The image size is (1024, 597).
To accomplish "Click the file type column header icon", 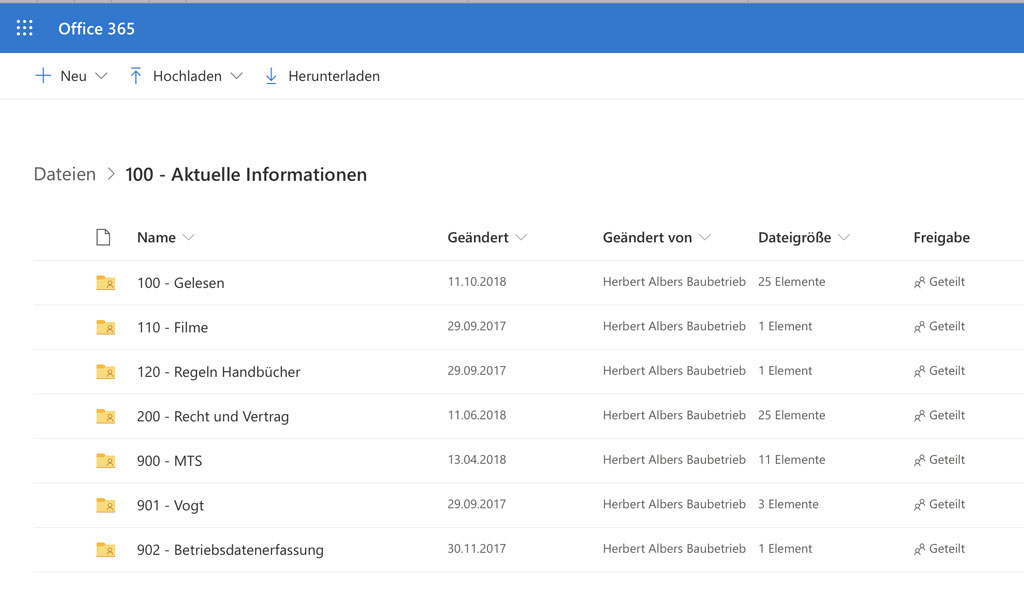I will tap(102, 237).
